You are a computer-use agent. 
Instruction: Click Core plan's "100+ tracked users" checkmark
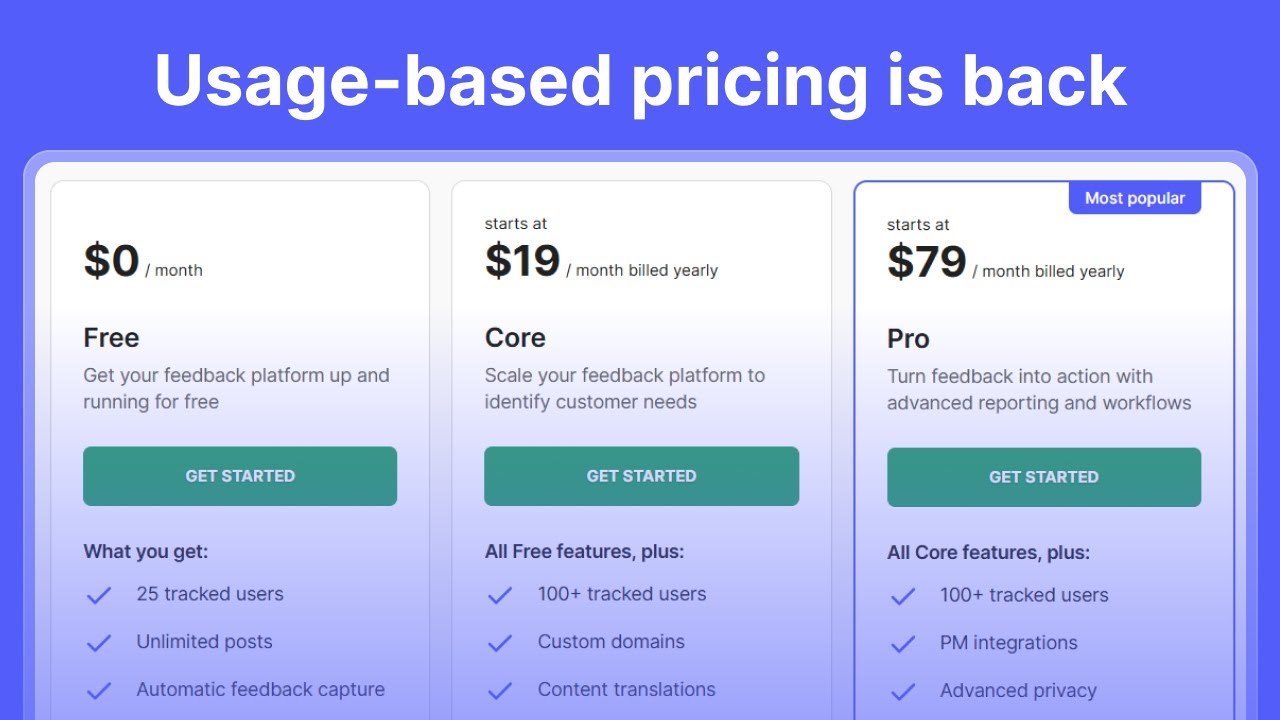tap(500, 595)
